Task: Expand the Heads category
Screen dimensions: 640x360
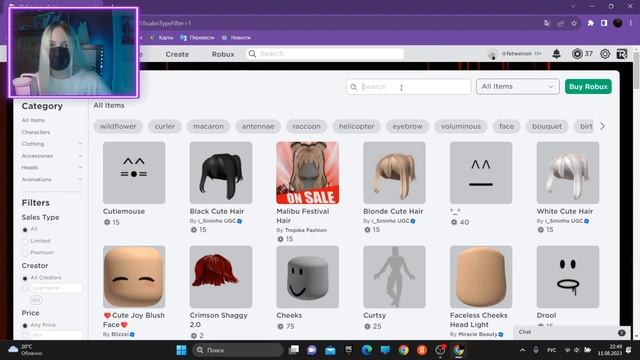Action: (80, 168)
